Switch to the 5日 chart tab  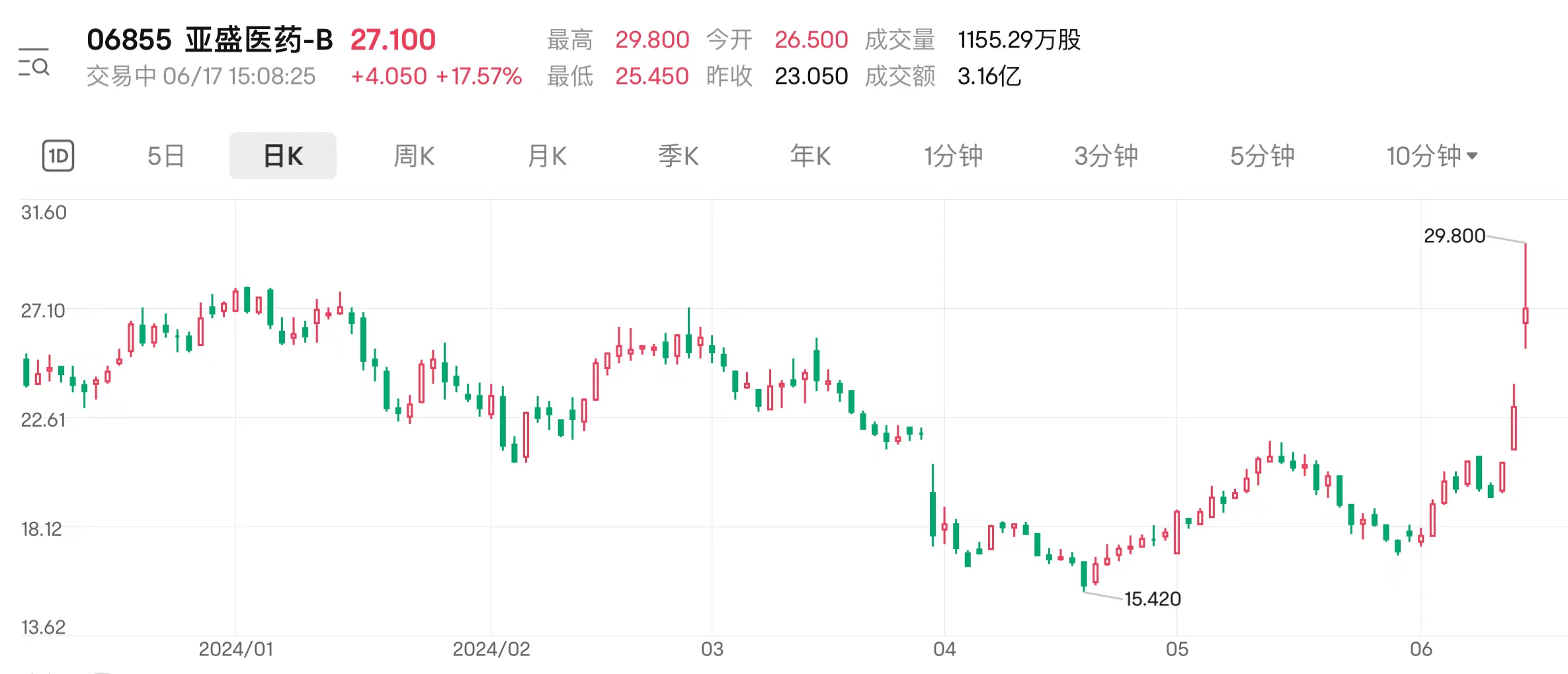[x=165, y=156]
